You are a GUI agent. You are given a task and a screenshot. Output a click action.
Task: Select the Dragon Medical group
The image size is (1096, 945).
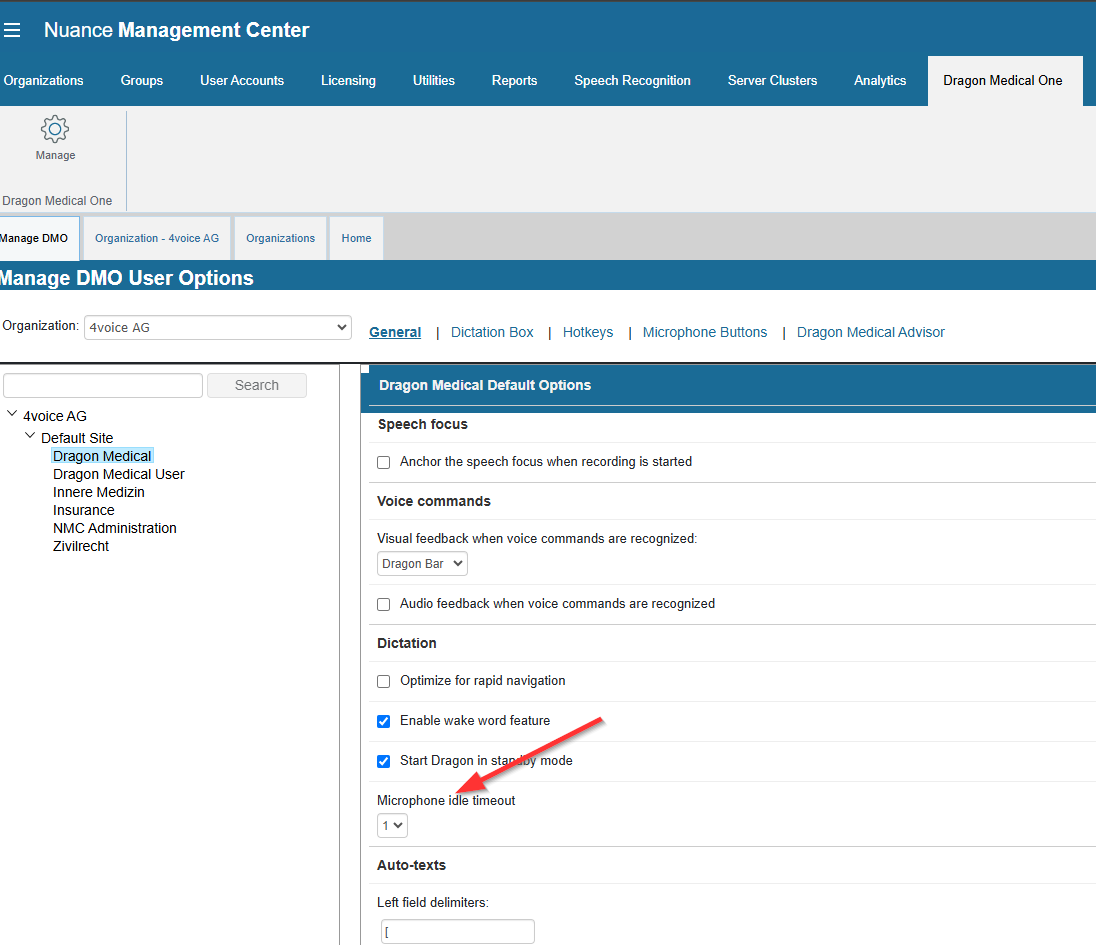coord(102,456)
